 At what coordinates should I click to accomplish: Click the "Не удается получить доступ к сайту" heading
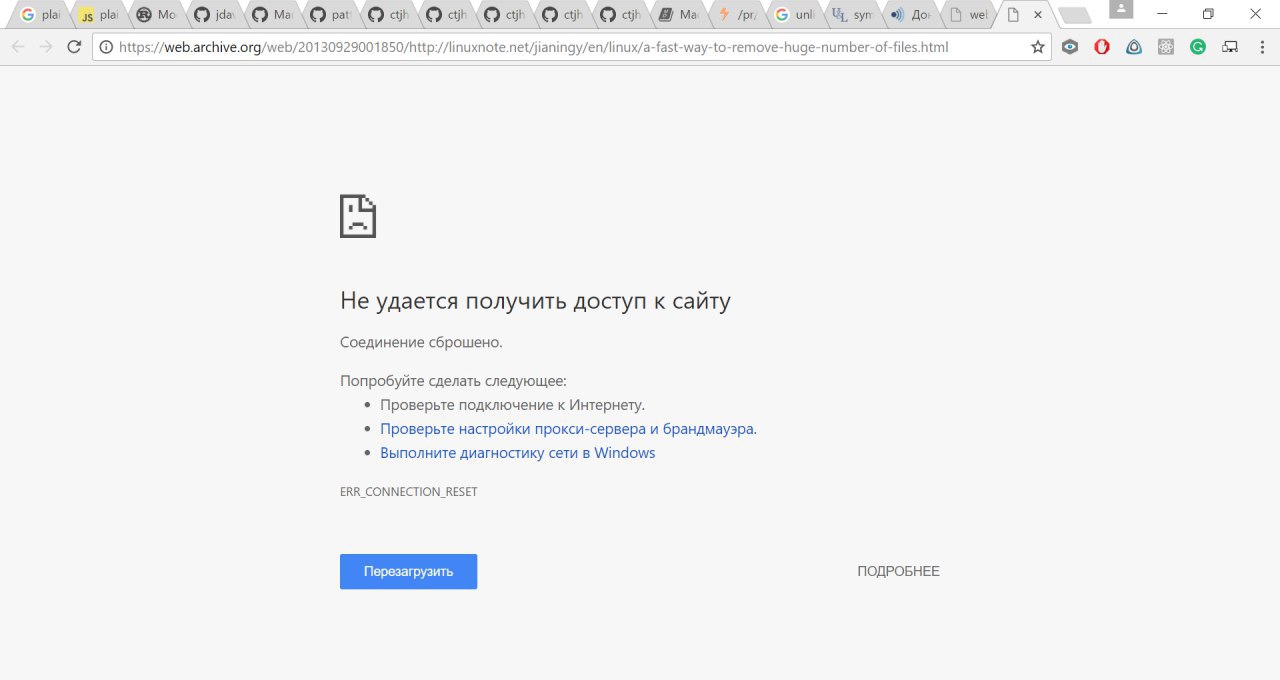tap(535, 301)
